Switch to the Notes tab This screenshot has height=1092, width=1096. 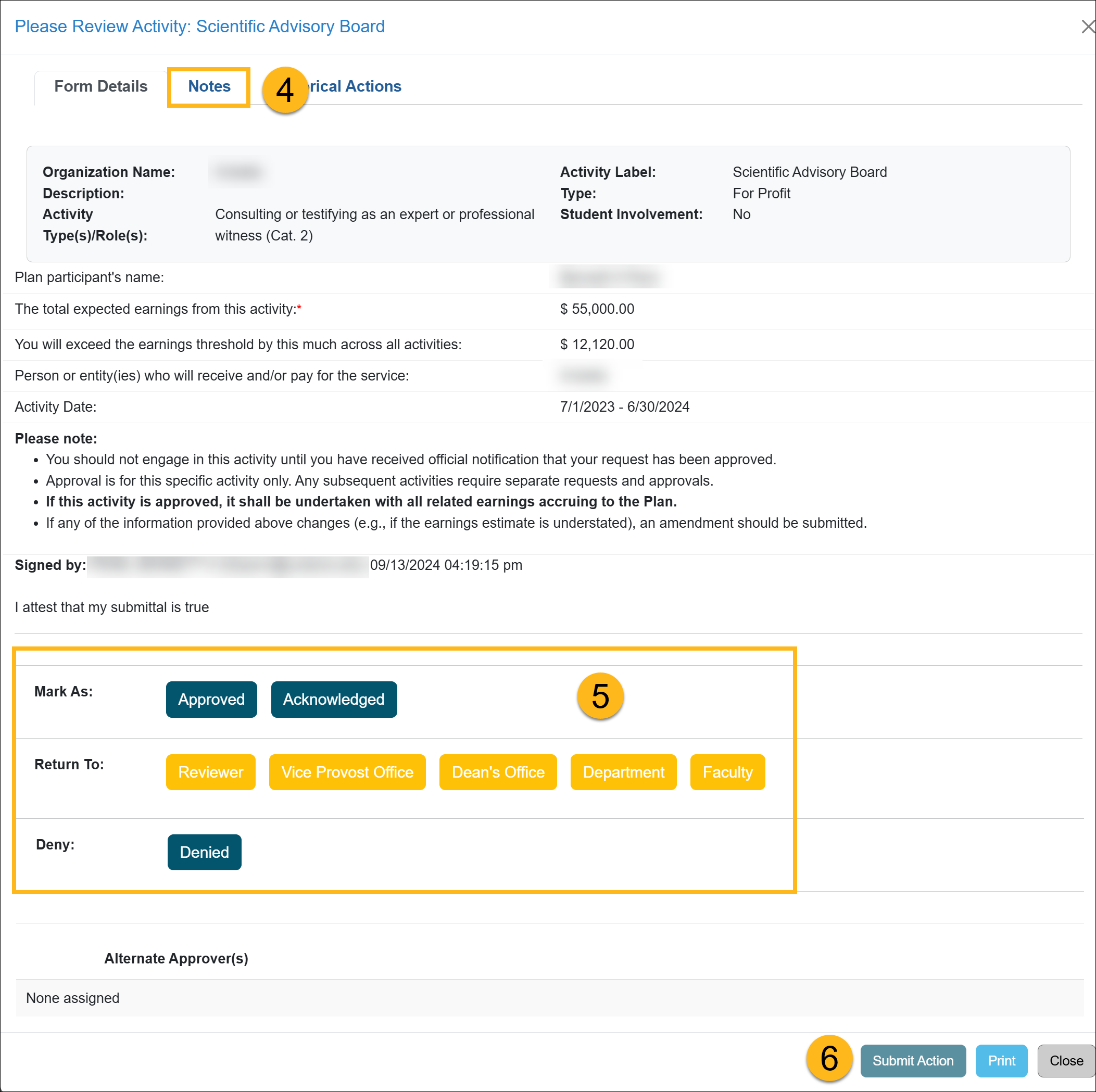point(209,86)
